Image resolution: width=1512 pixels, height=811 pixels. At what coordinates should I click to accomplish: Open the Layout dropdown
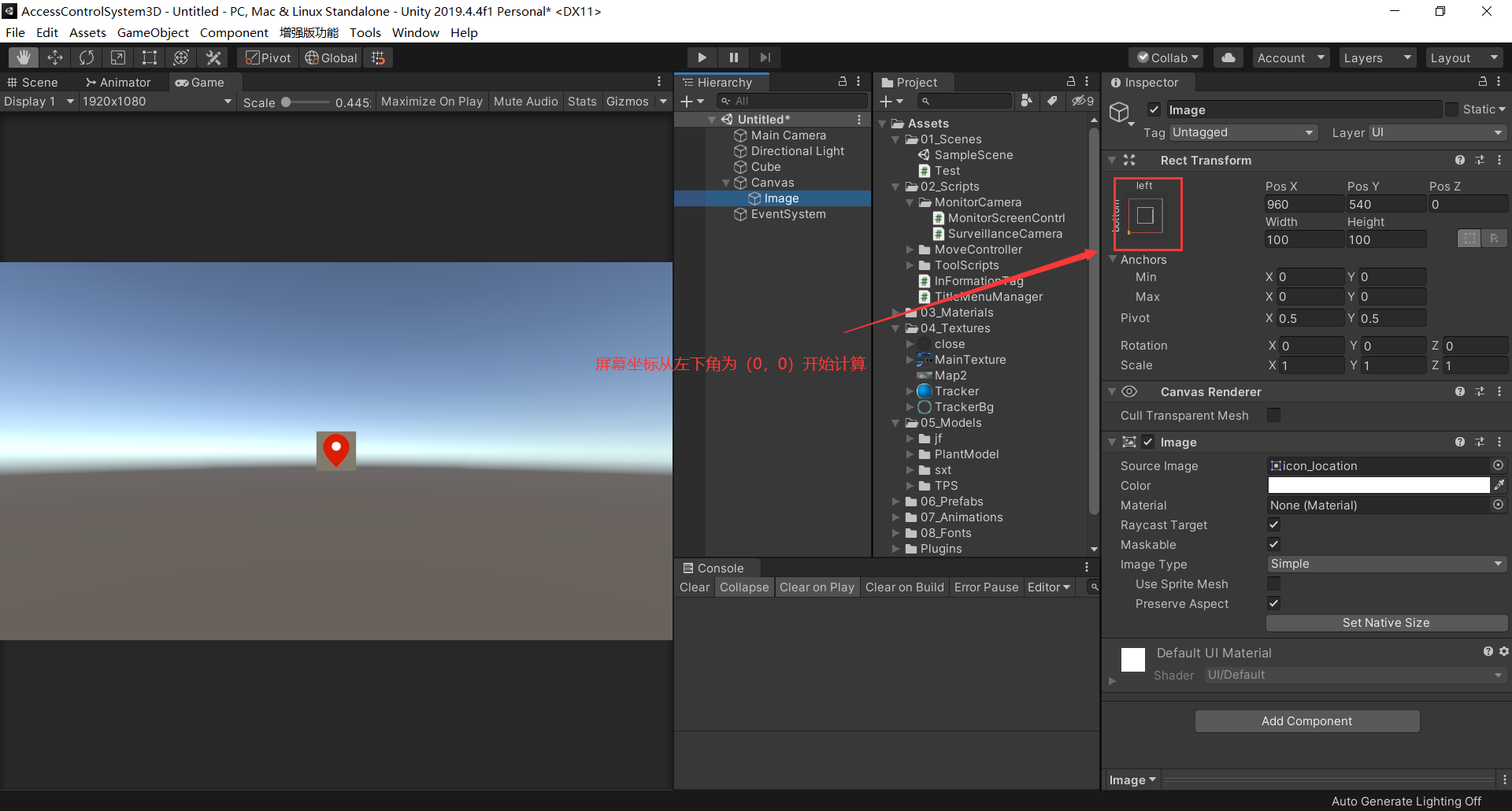1463,57
